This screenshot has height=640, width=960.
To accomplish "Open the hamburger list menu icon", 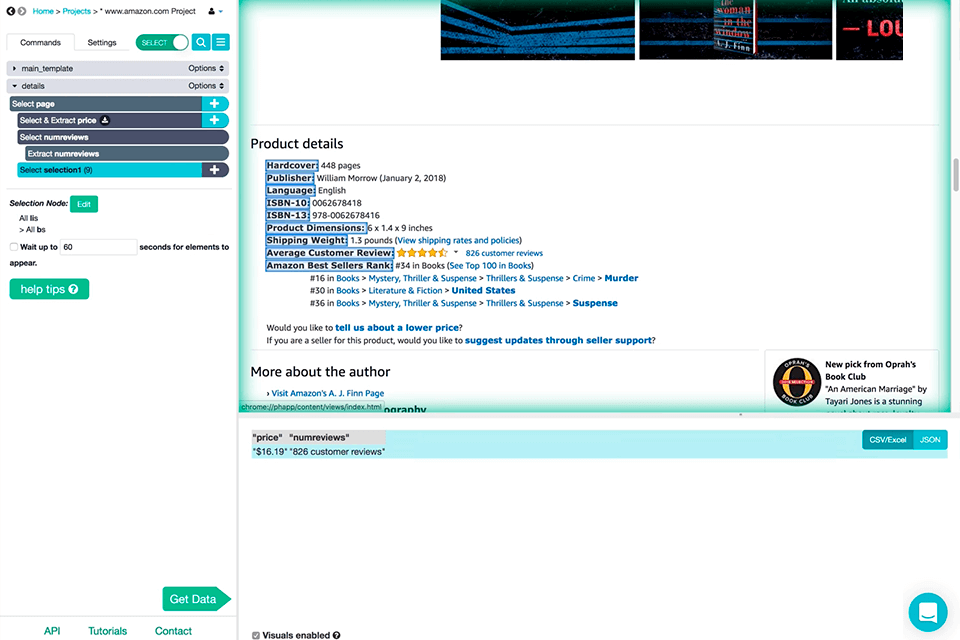I will click(x=221, y=42).
